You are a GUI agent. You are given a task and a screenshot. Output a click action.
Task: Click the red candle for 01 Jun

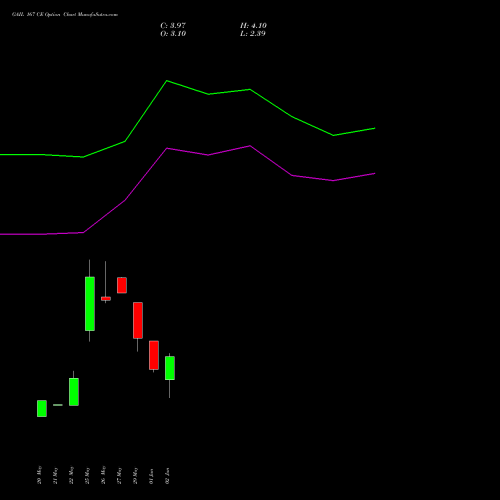pyautogui.click(x=154, y=355)
